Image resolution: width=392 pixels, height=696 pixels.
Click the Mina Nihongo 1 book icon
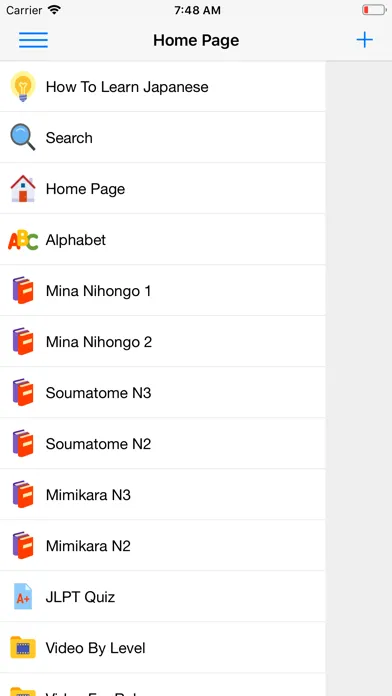click(x=23, y=291)
